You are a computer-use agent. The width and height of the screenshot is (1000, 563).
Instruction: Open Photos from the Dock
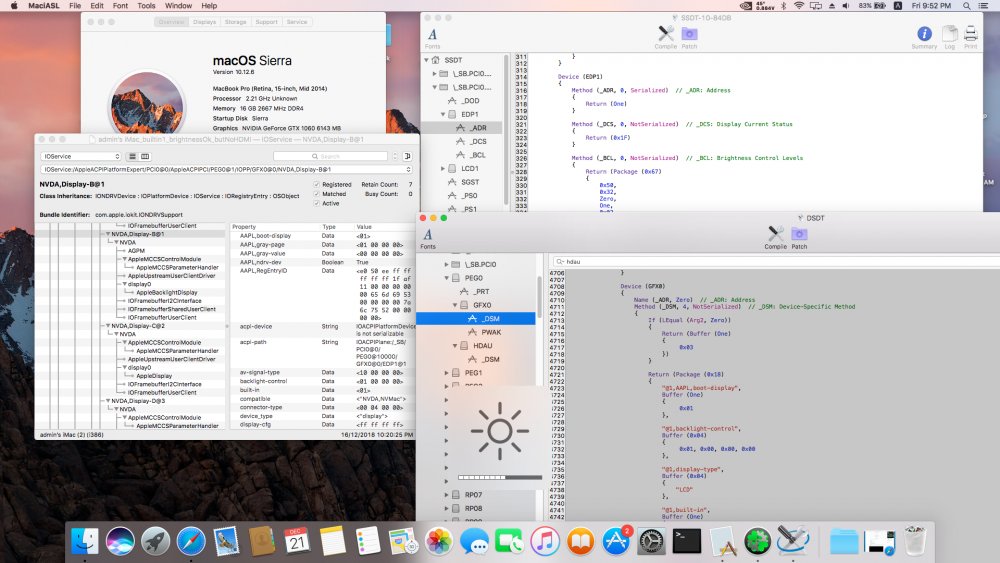point(439,541)
